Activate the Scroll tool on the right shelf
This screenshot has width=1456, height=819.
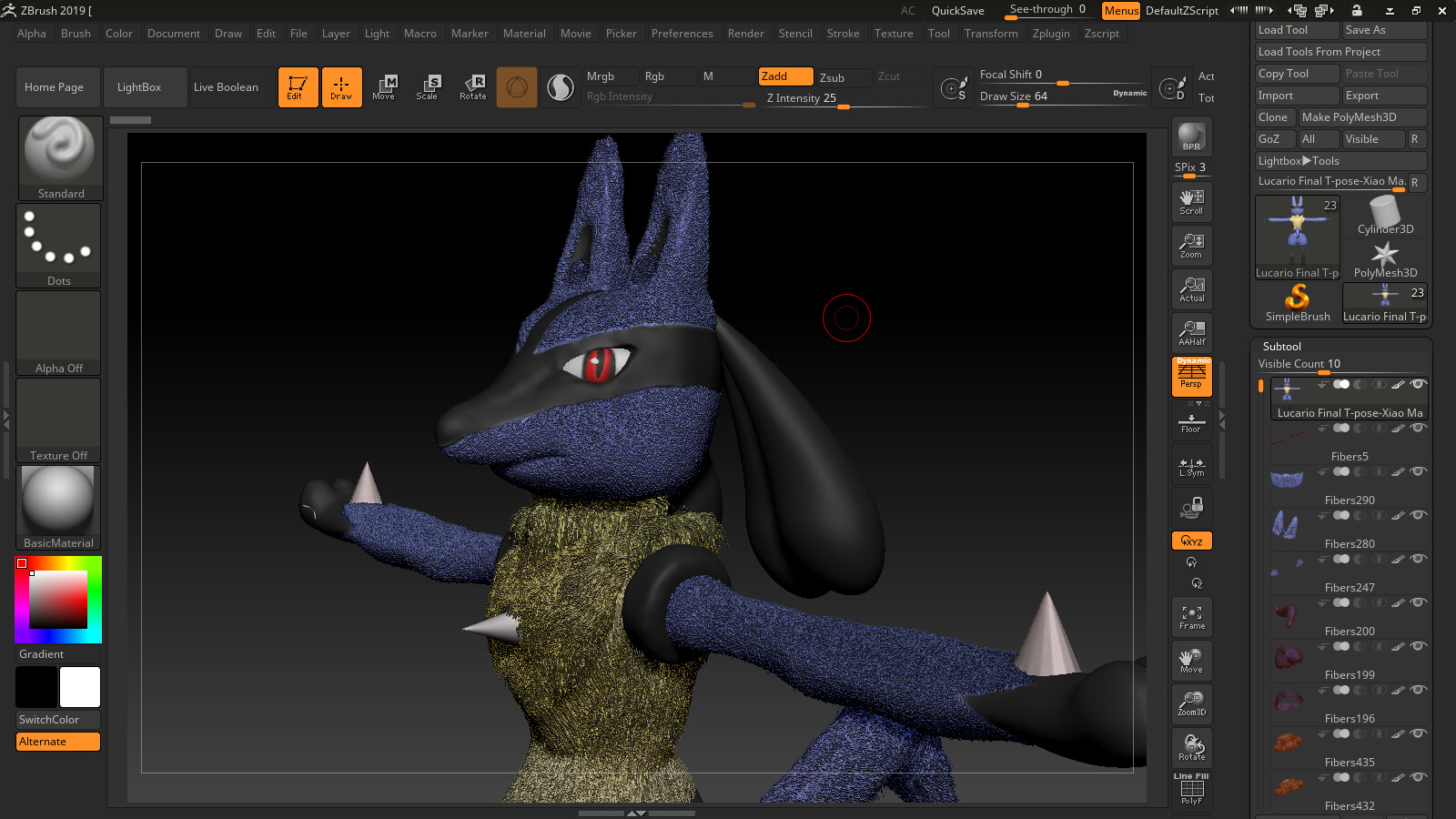[x=1191, y=201]
